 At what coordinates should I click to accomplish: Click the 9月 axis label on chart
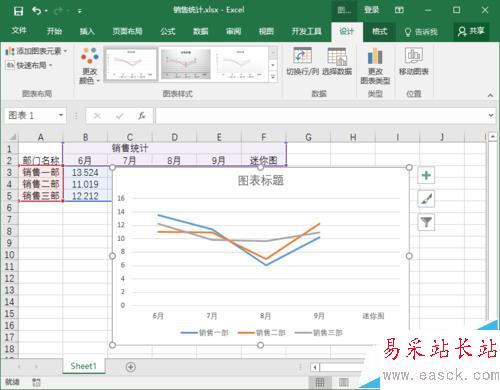click(x=319, y=316)
